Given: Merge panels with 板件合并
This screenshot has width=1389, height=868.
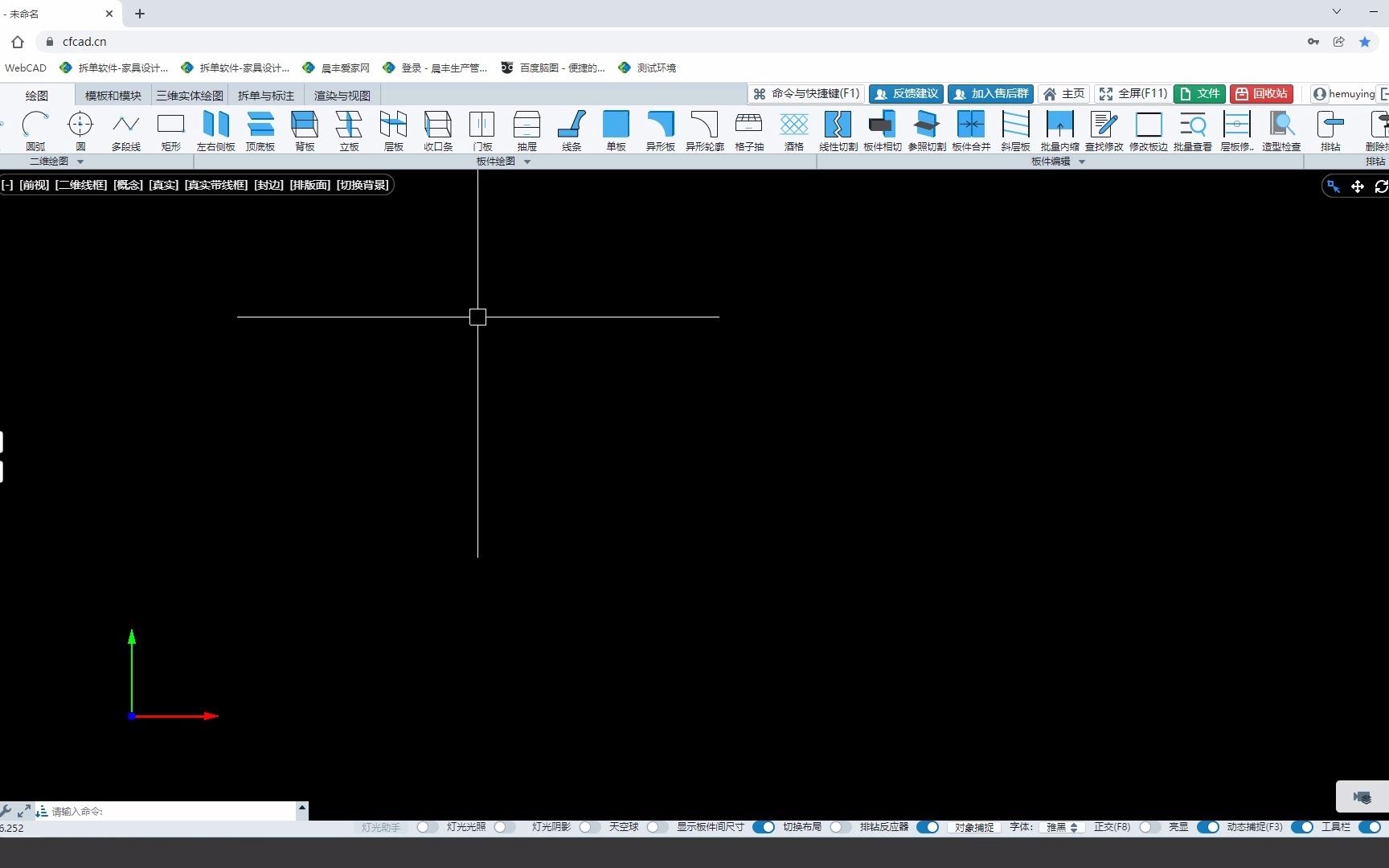Looking at the screenshot, I should pos(971,130).
